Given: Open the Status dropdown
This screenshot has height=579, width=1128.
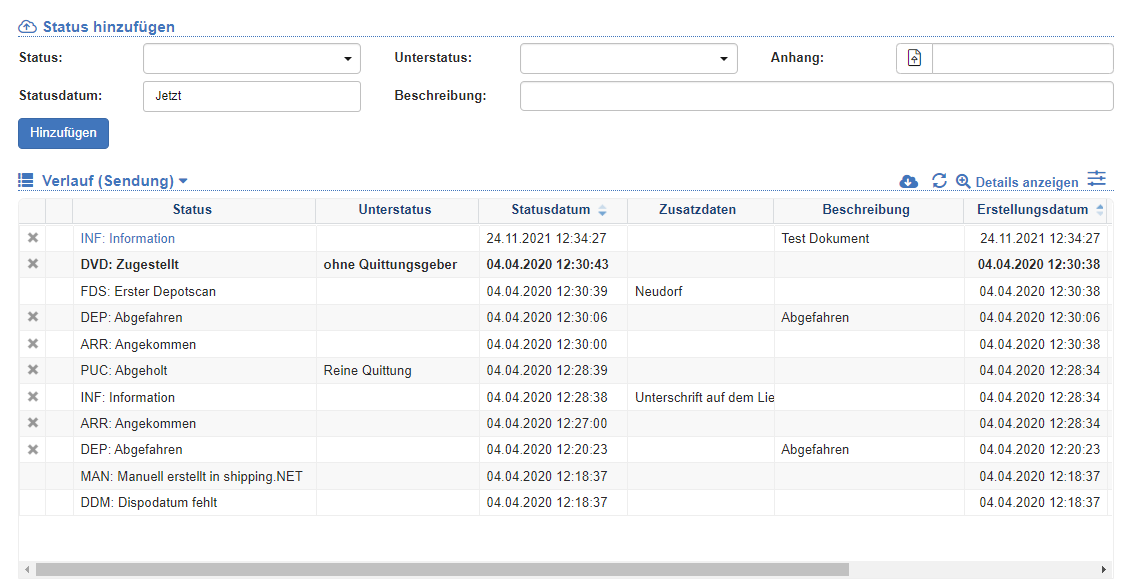Looking at the screenshot, I should tap(251, 59).
